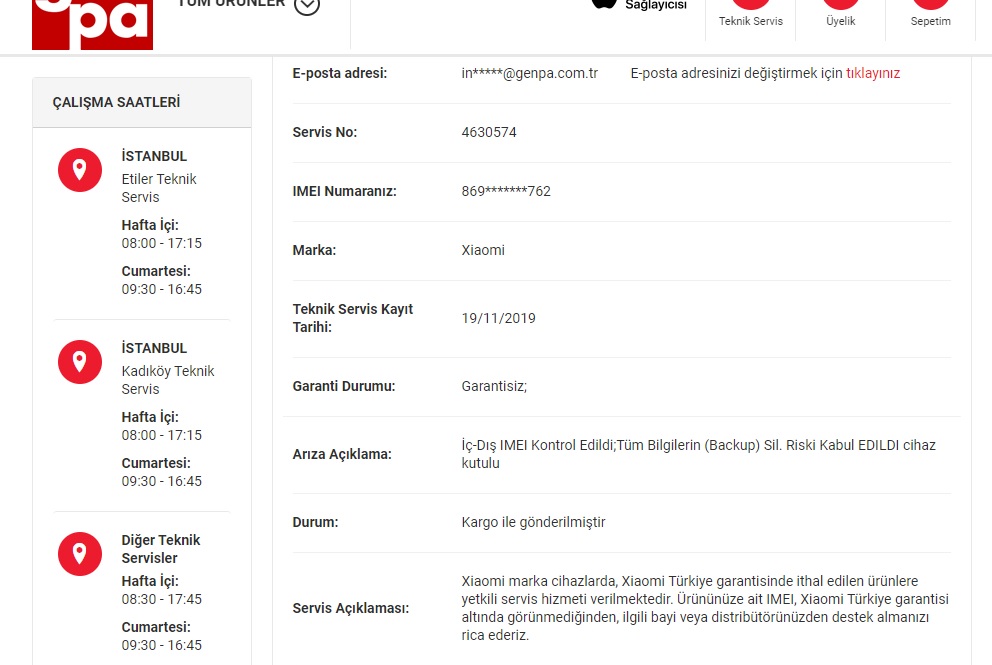Click the Servis Açıklaması explanation paragraph
This screenshot has width=992, height=665.
[x=705, y=608]
